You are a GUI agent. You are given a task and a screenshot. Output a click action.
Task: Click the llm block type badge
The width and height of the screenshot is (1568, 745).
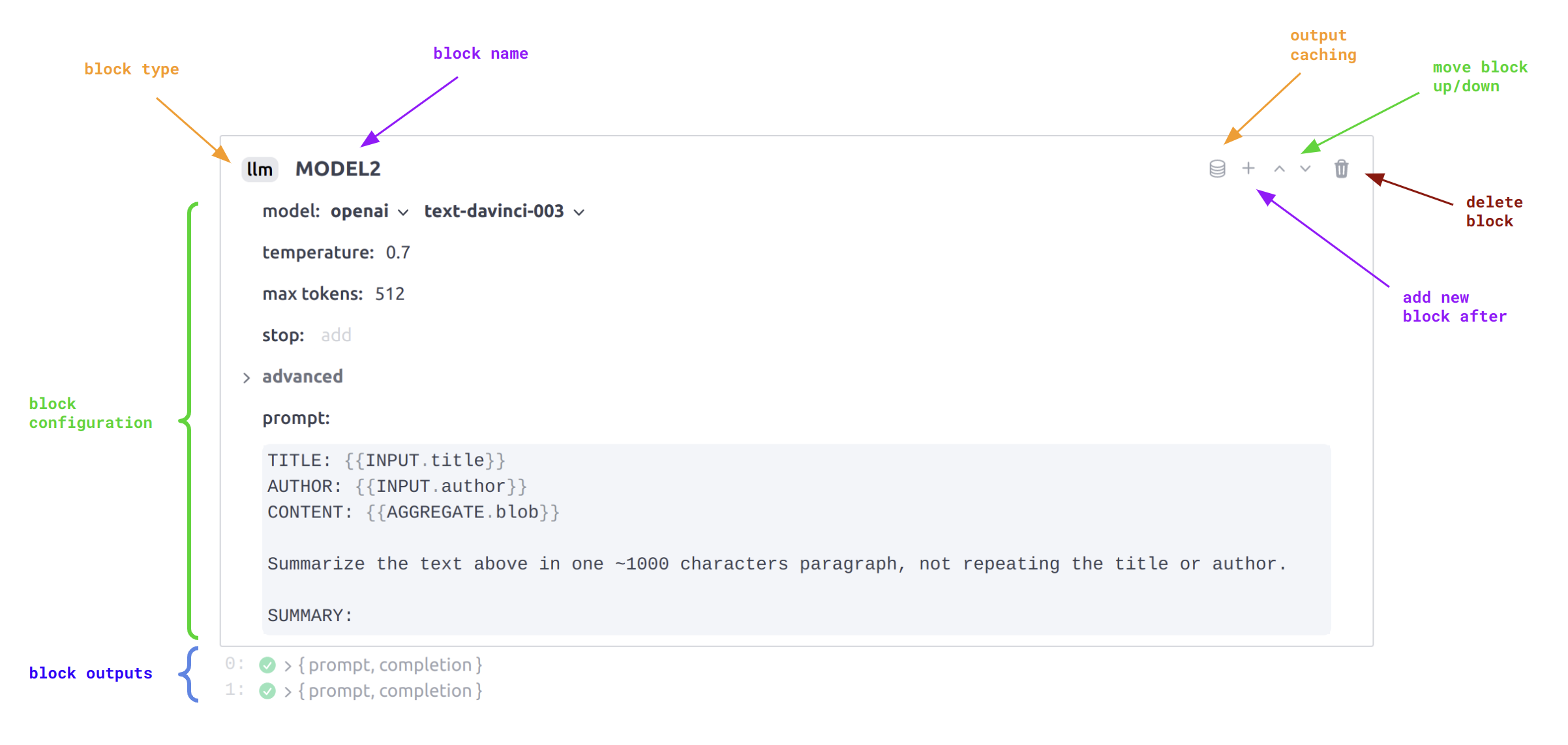(259, 169)
